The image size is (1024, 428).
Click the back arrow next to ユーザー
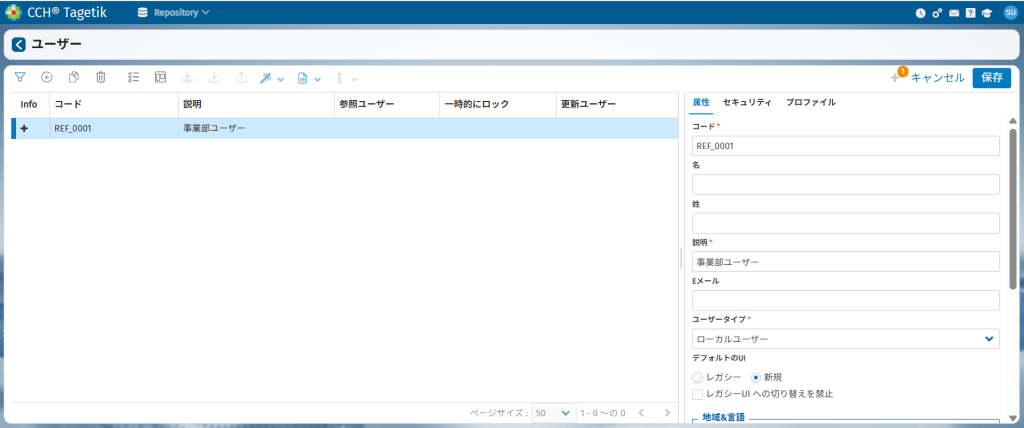[x=19, y=44]
